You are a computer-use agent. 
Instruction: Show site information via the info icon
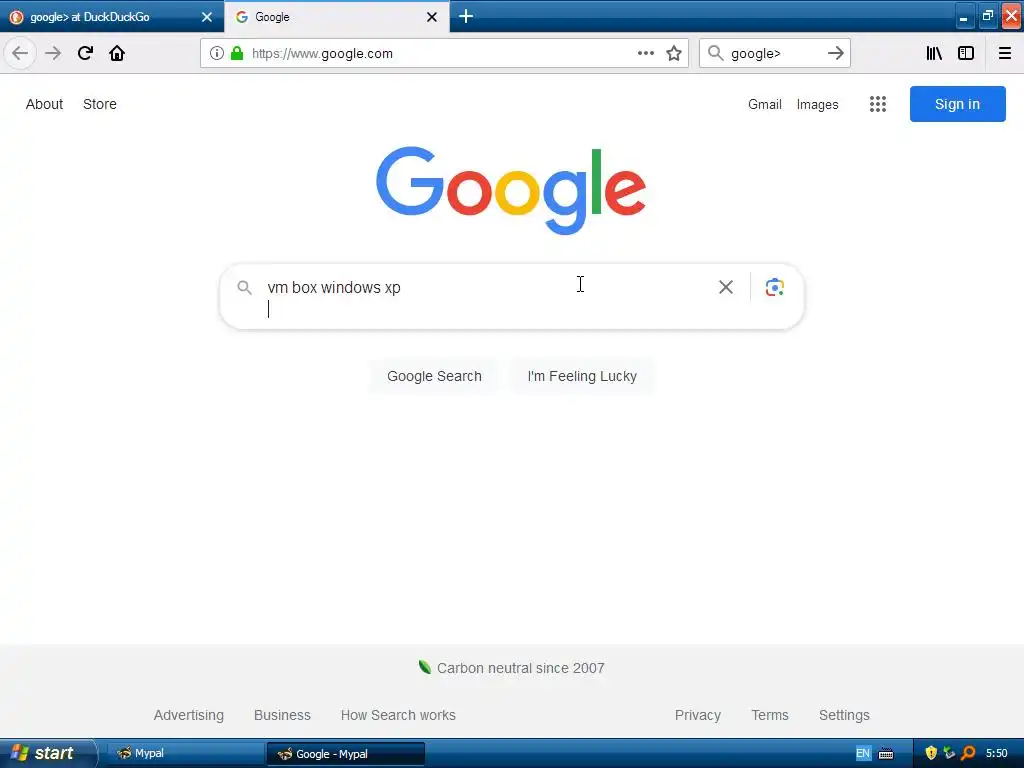217,53
